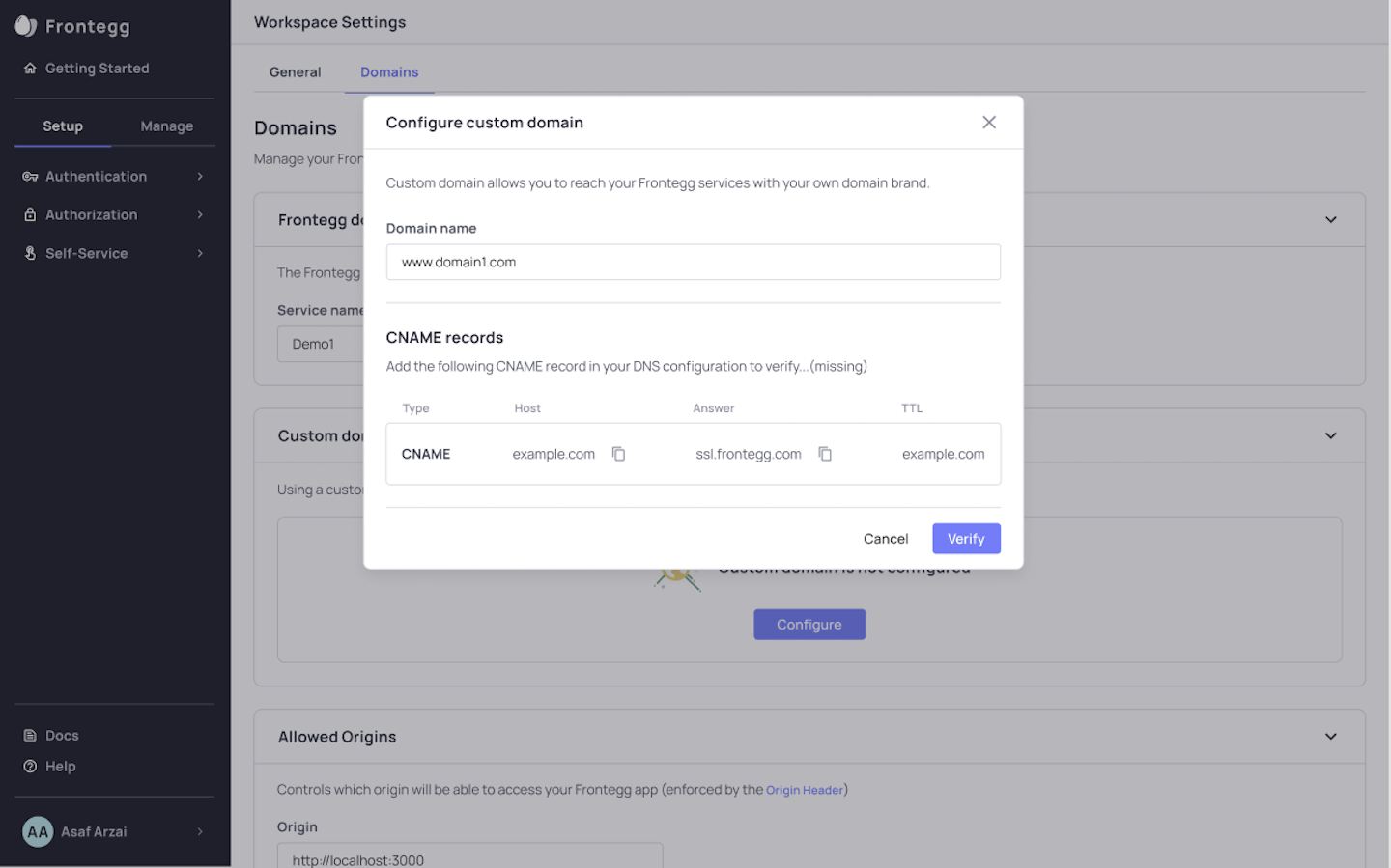Copy the example.com host value
Viewport: 1391px width, 868px height.
point(618,454)
